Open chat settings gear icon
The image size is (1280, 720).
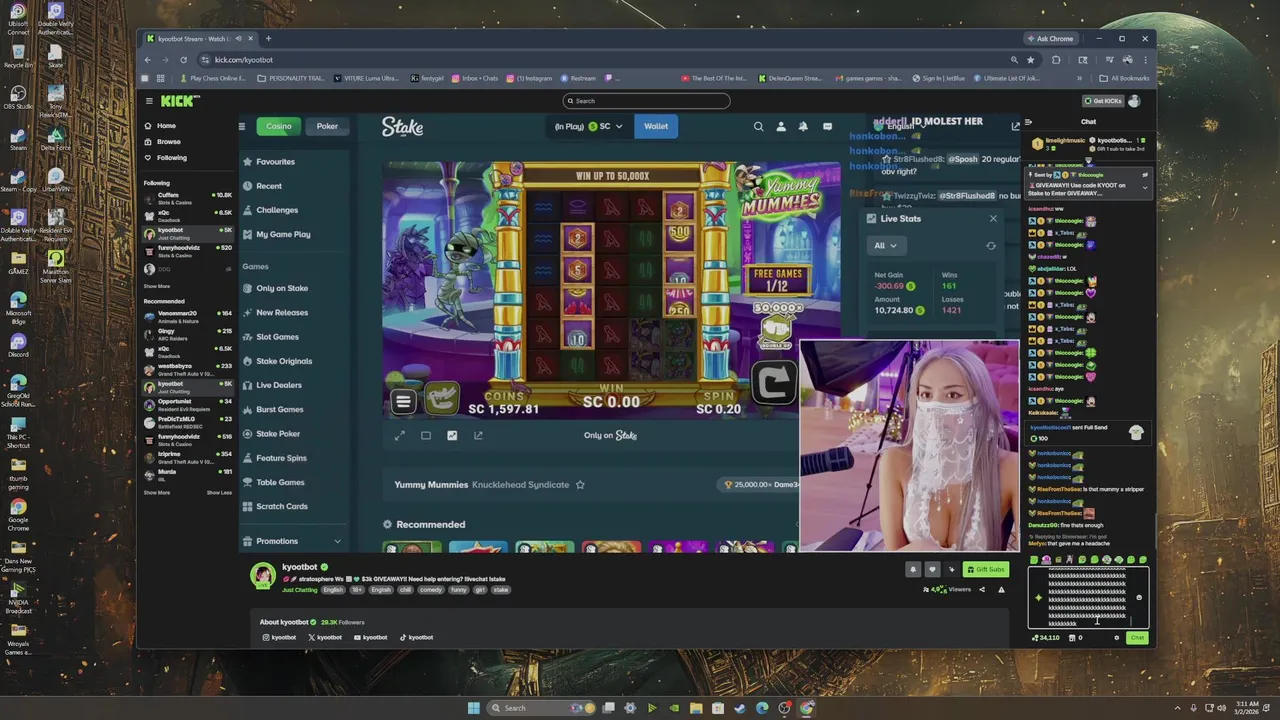point(1117,637)
